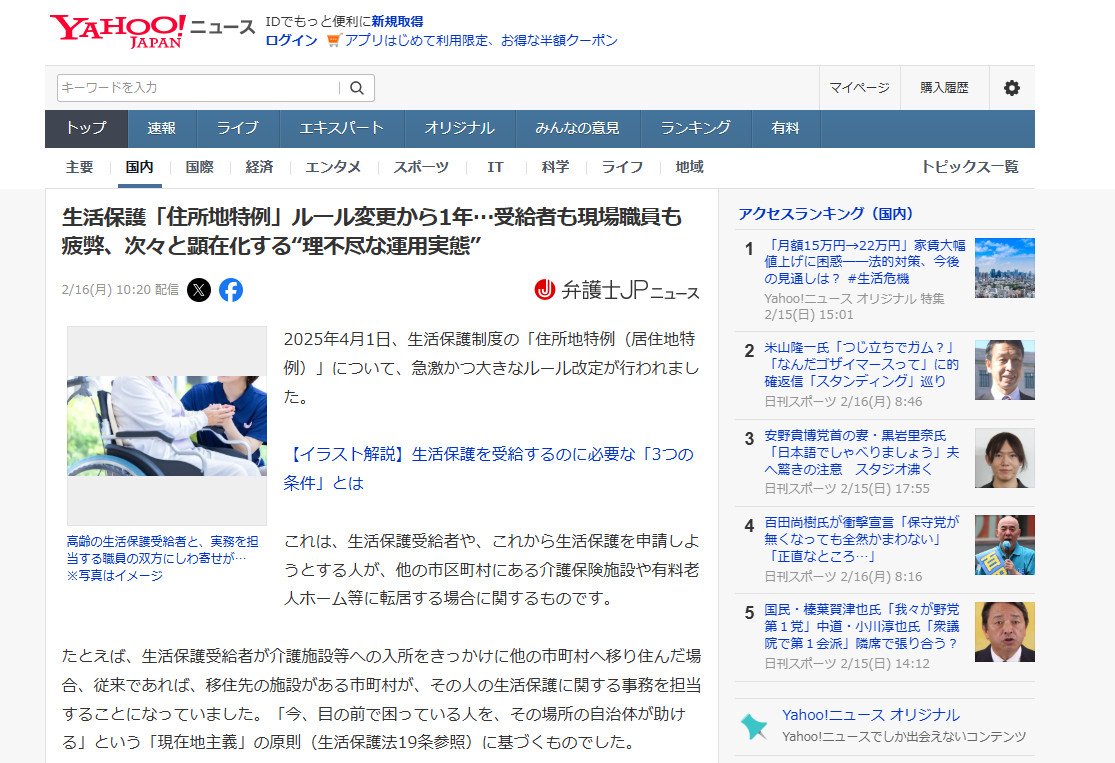Click the search magnifier icon
Screen dimensions: 1115x763
[357, 88]
